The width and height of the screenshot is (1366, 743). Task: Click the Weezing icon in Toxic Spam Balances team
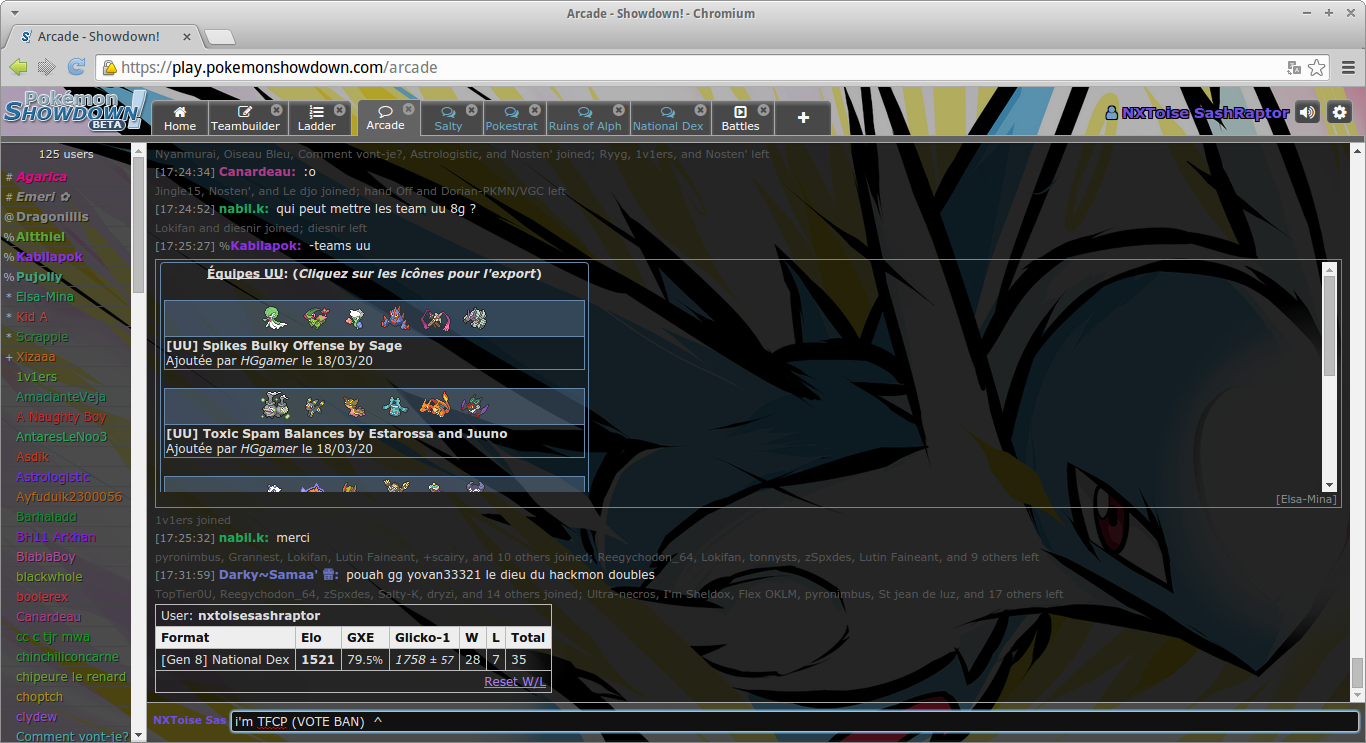pos(274,407)
